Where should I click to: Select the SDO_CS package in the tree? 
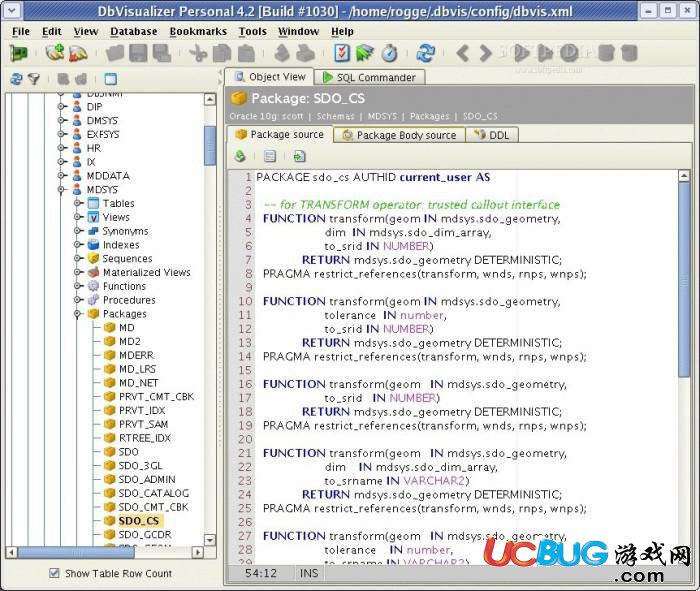(138, 521)
